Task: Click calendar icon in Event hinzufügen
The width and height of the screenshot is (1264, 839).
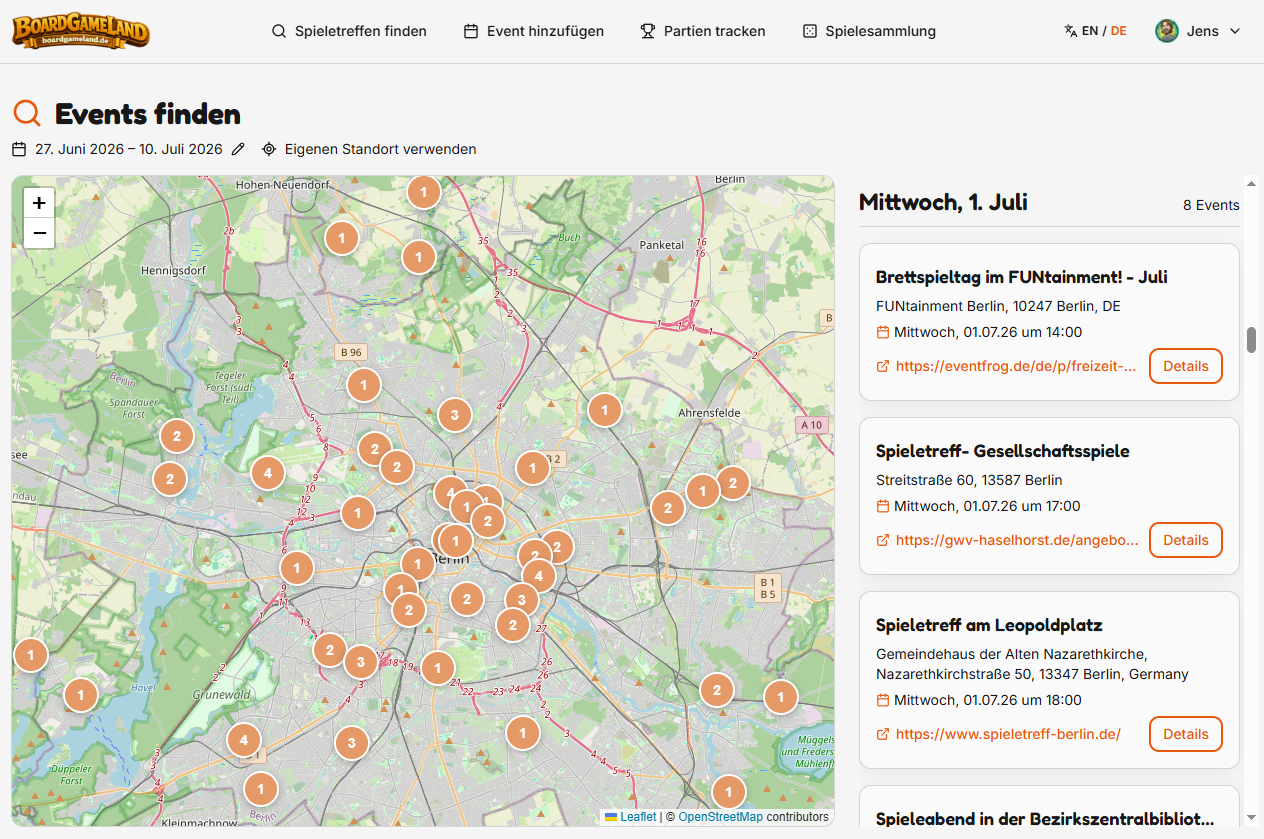Action: click(x=471, y=31)
